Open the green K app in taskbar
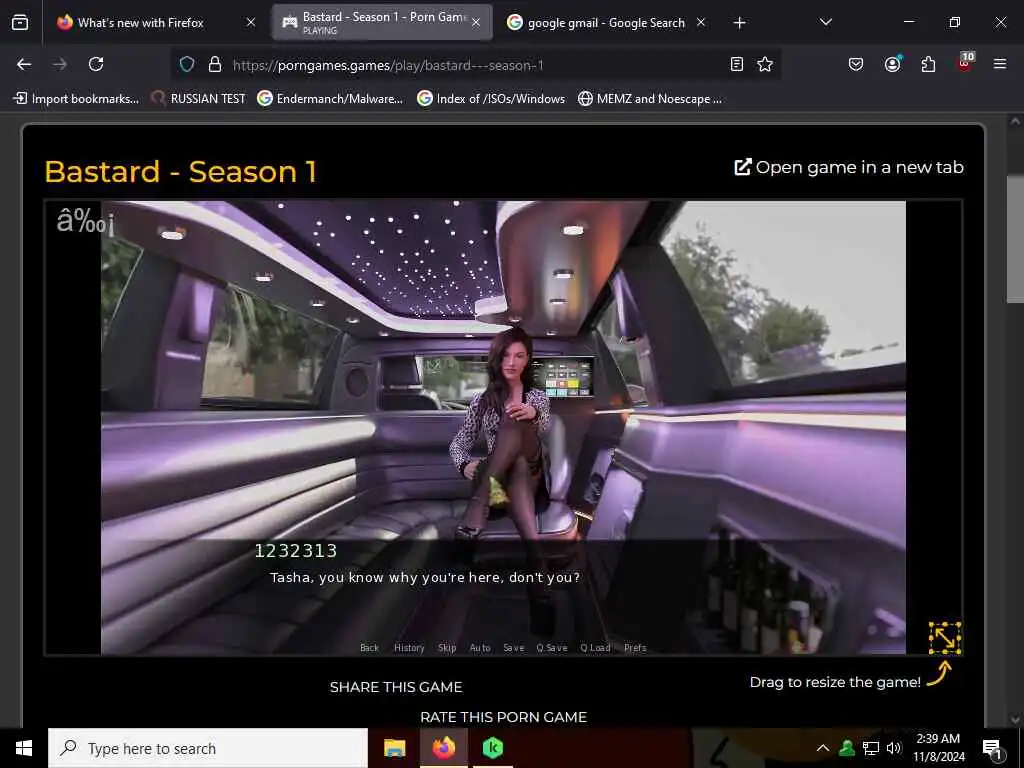 [x=493, y=748]
